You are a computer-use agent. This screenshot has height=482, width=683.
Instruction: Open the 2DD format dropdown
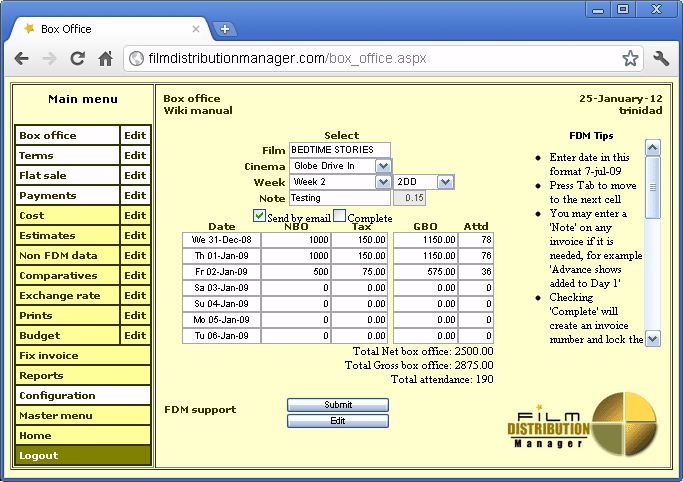coord(446,182)
